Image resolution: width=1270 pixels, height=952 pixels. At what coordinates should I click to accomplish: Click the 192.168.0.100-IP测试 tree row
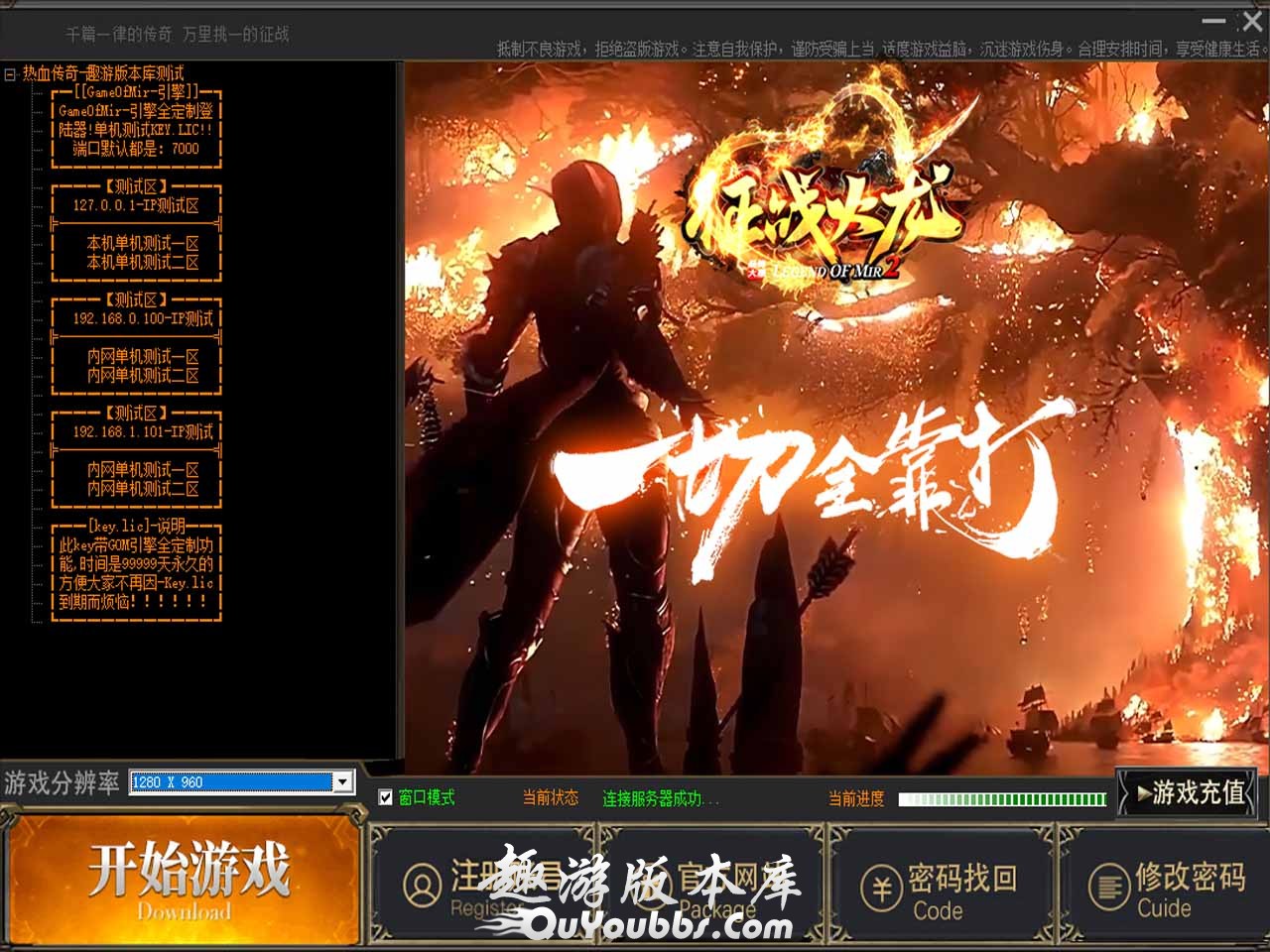point(143,318)
